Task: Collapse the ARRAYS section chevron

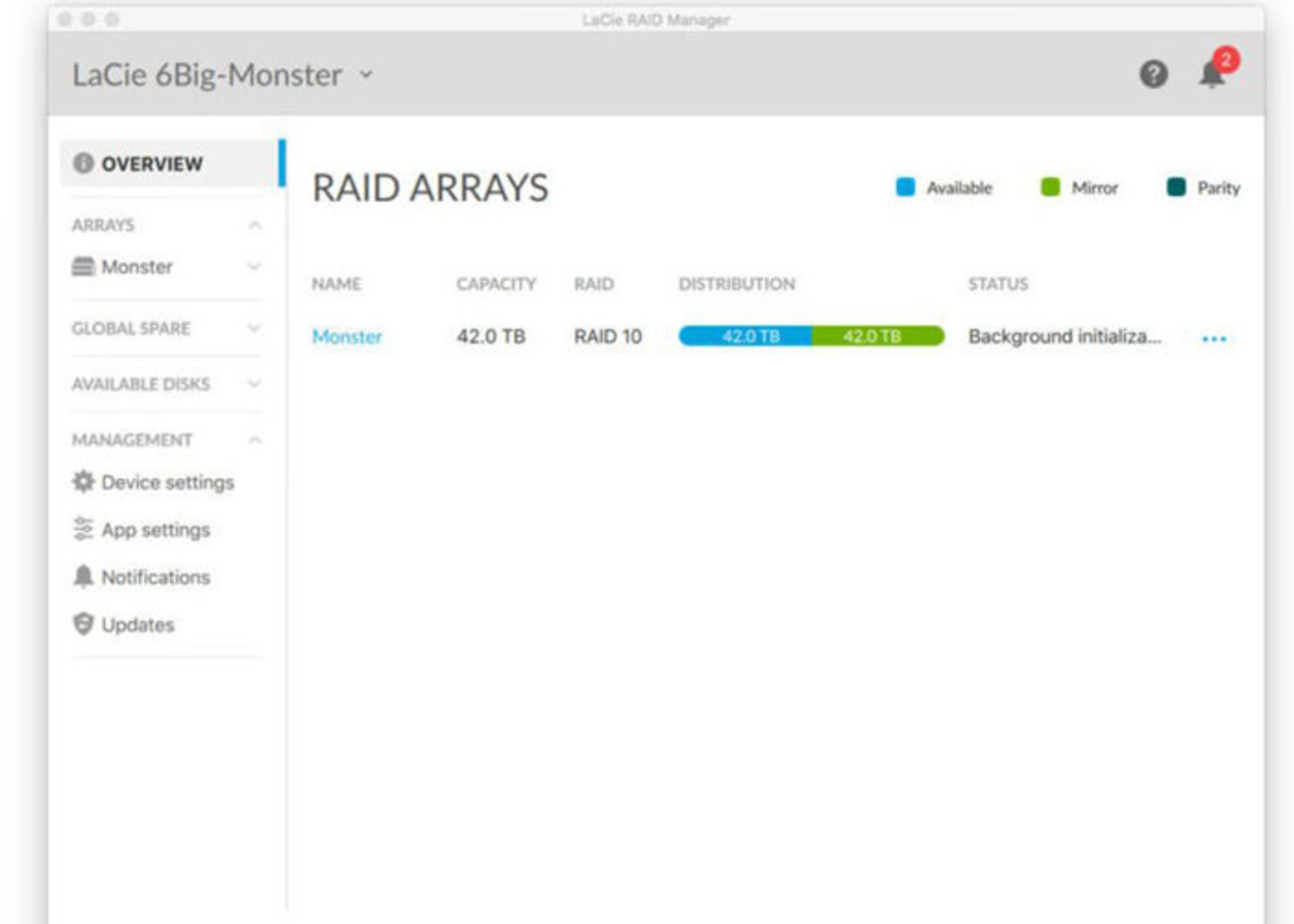Action: point(255,225)
